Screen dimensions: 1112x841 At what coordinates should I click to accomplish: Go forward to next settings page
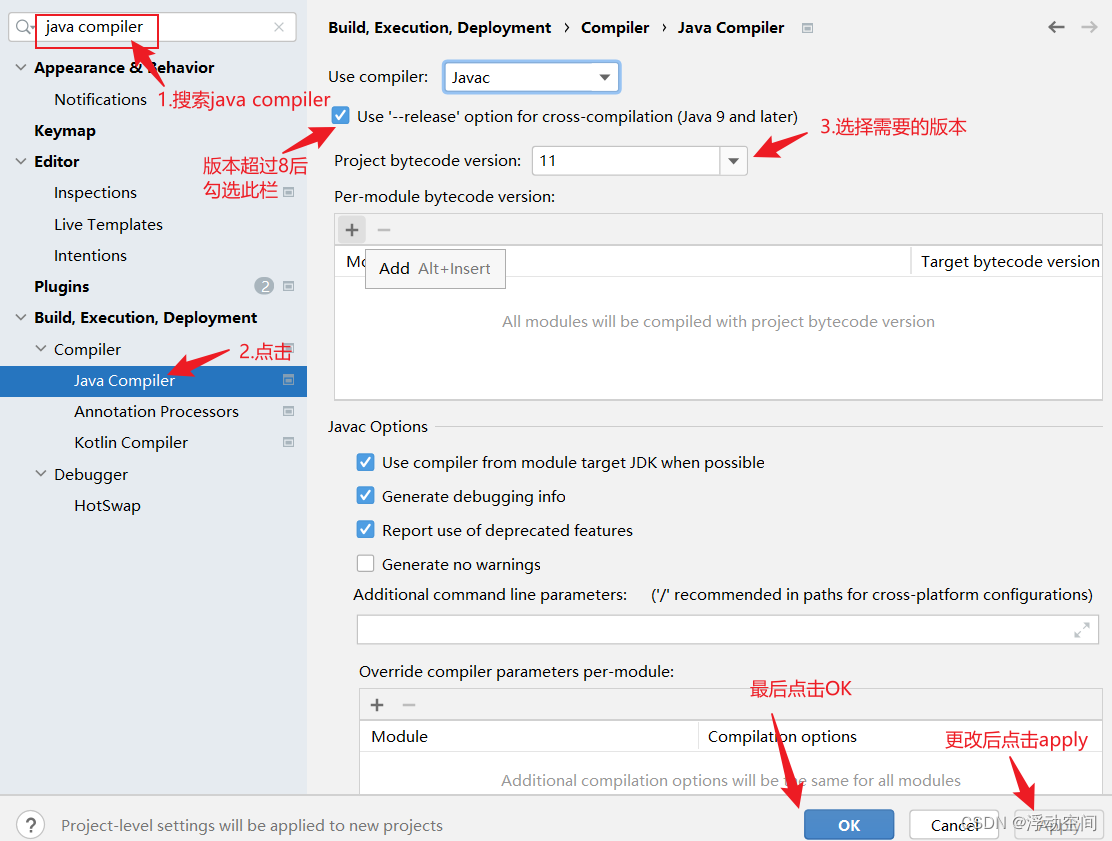point(1089,27)
